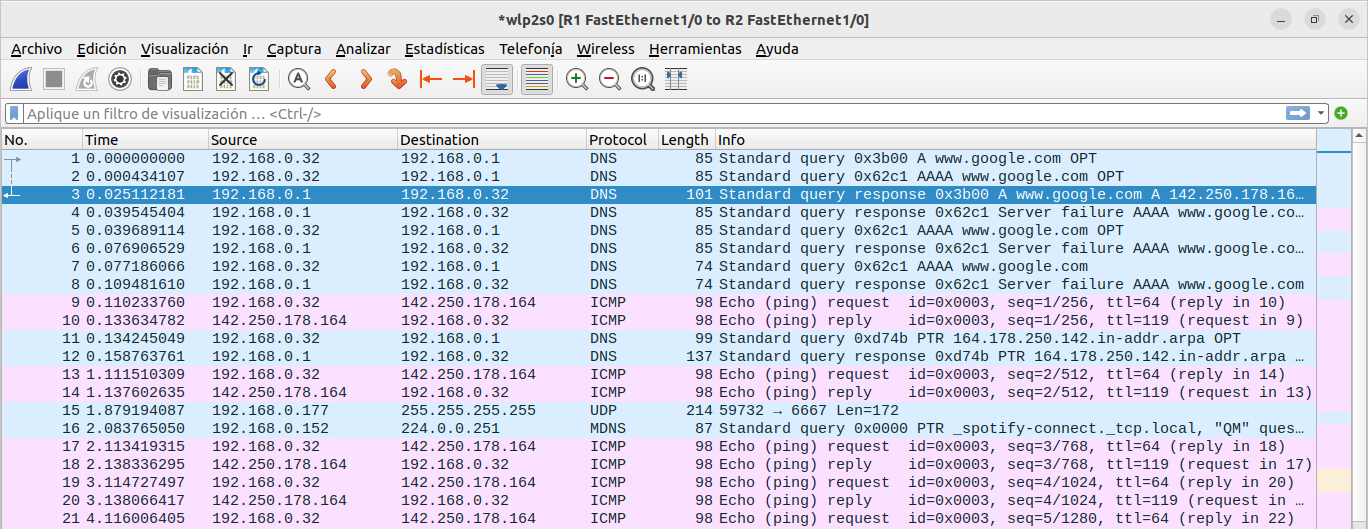1368x529 pixels.
Task: Sort by the Protocol column header
Action: (x=621, y=140)
